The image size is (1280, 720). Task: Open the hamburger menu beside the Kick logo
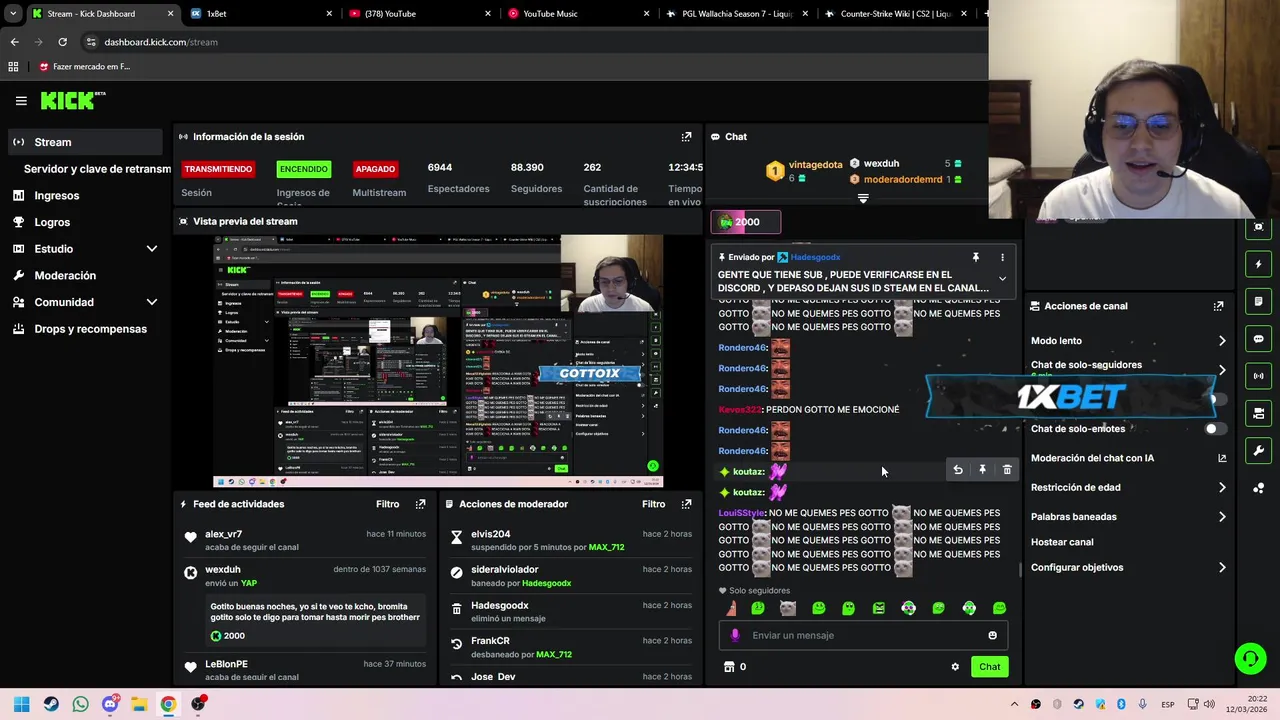coord(21,101)
